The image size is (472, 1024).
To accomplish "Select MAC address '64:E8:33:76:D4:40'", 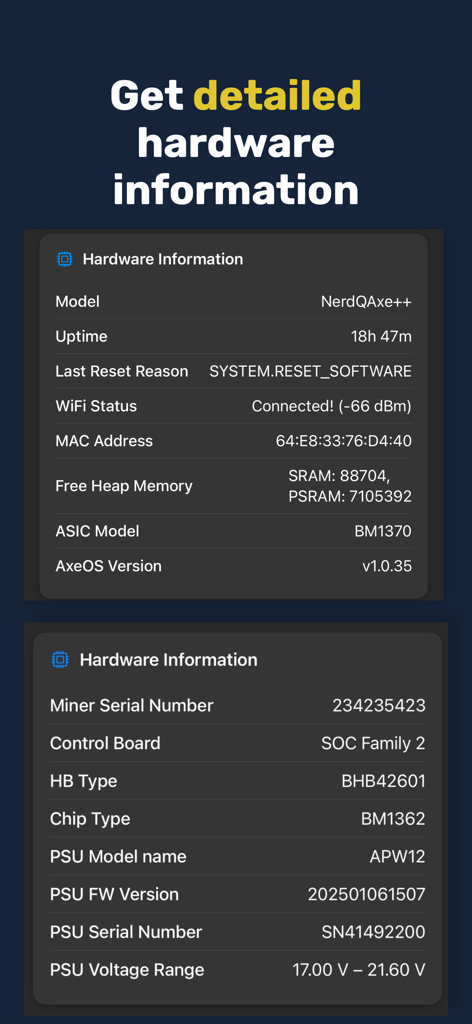I will pos(343,441).
